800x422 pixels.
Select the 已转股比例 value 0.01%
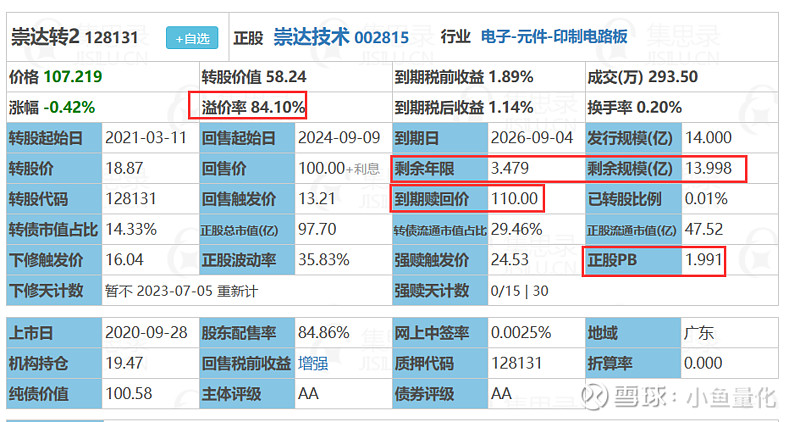click(x=706, y=199)
